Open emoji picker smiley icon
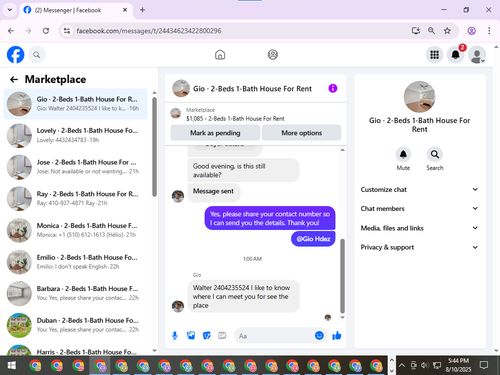The image size is (500, 375). pyautogui.click(x=319, y=335)
